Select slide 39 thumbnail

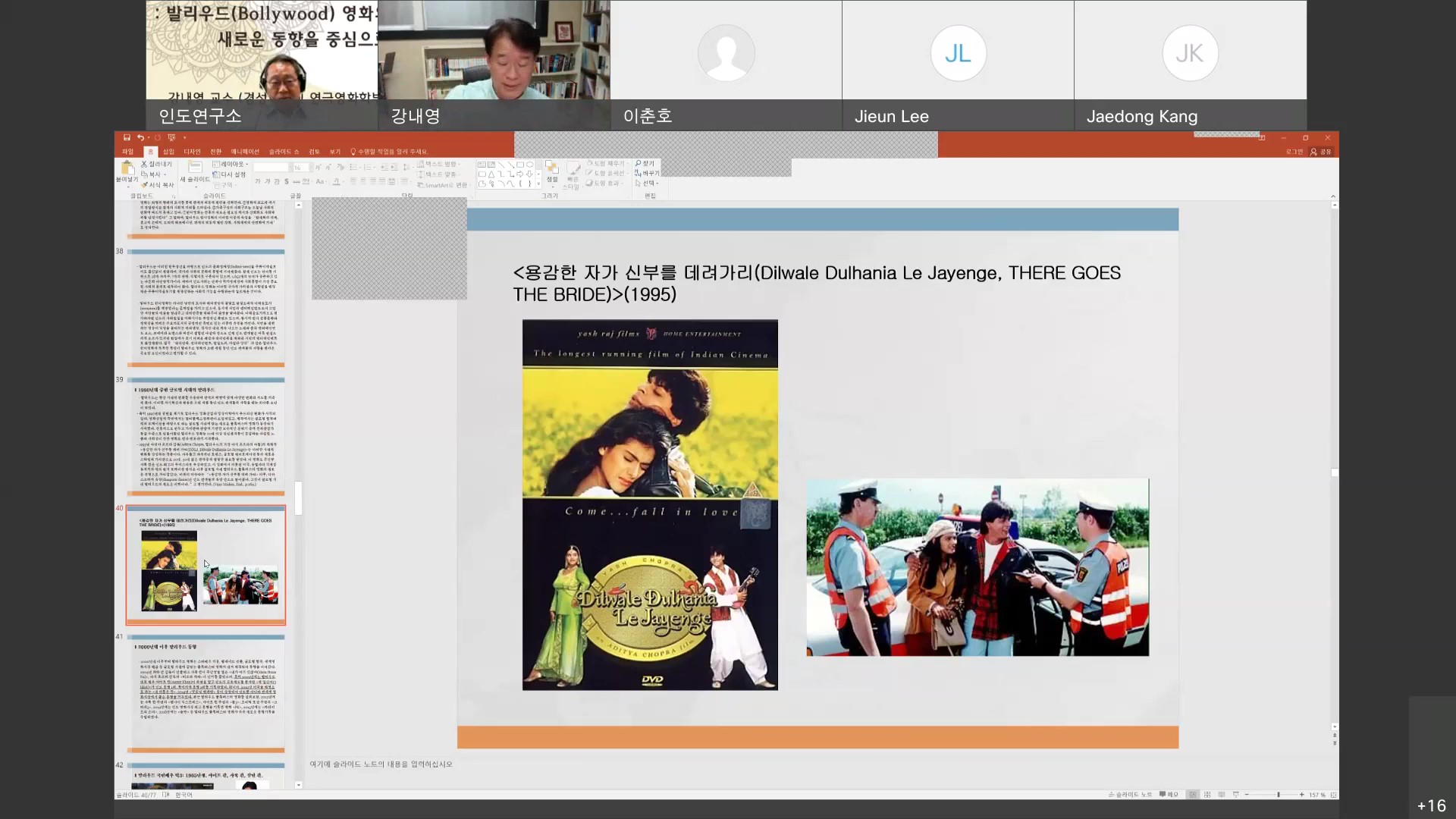206,436
